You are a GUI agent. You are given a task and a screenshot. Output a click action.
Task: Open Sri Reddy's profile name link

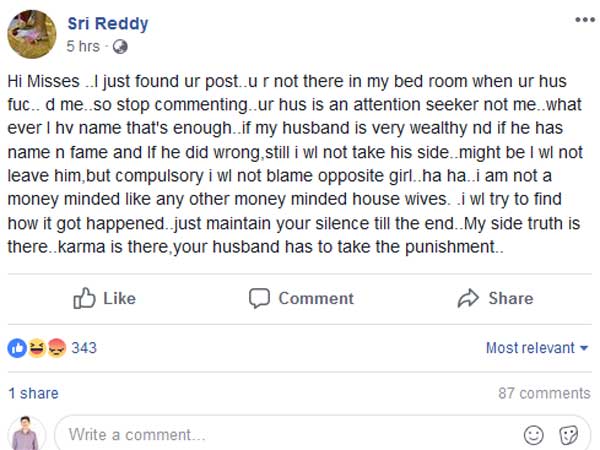(x=106, y=23)
